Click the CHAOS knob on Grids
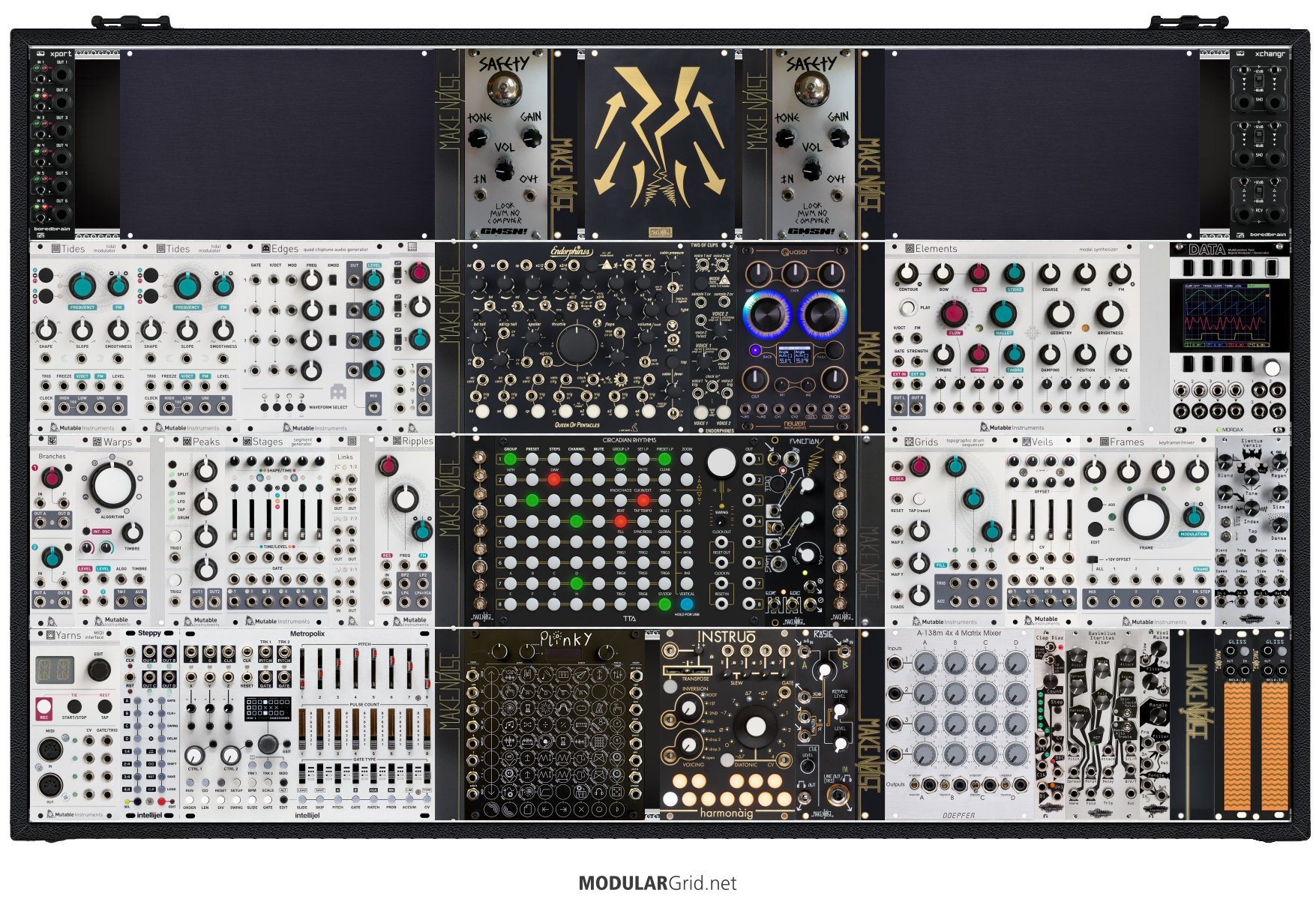Image resolution: width=1316 pixels, height=899 pixels. pyautogui.click(x=919, y=595)
